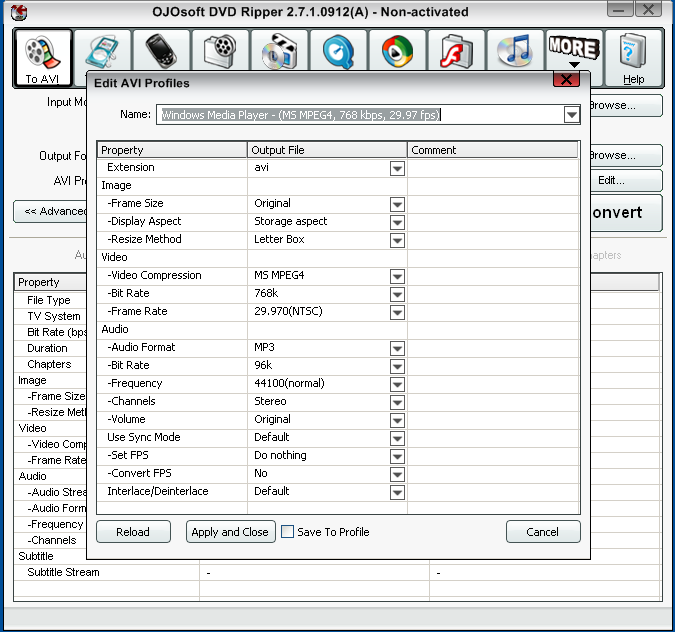Select the DVD disc video conversion icon
This screenshot has height=632, width=675.
(x=279, y=51)
